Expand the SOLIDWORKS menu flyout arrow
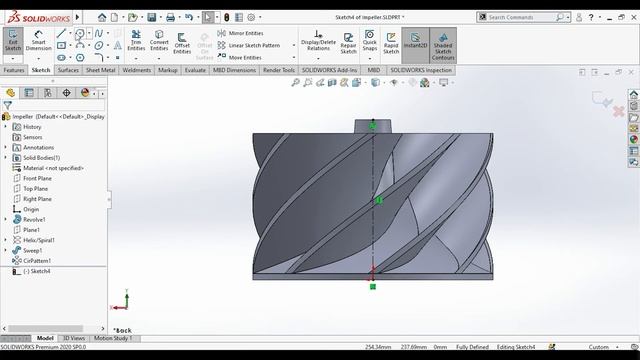640x360 pixels. 78,17
